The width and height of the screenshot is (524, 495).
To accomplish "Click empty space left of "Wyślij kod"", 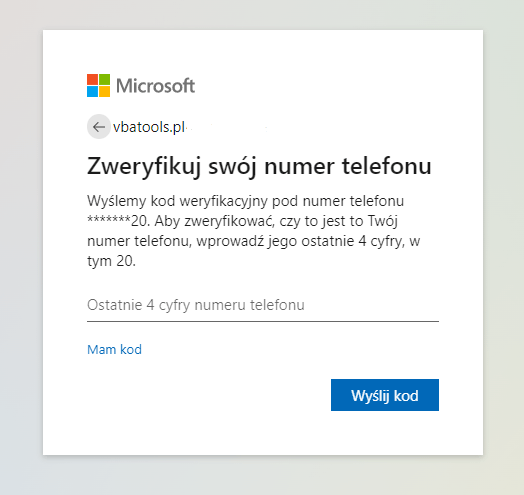I will point(207,395).
